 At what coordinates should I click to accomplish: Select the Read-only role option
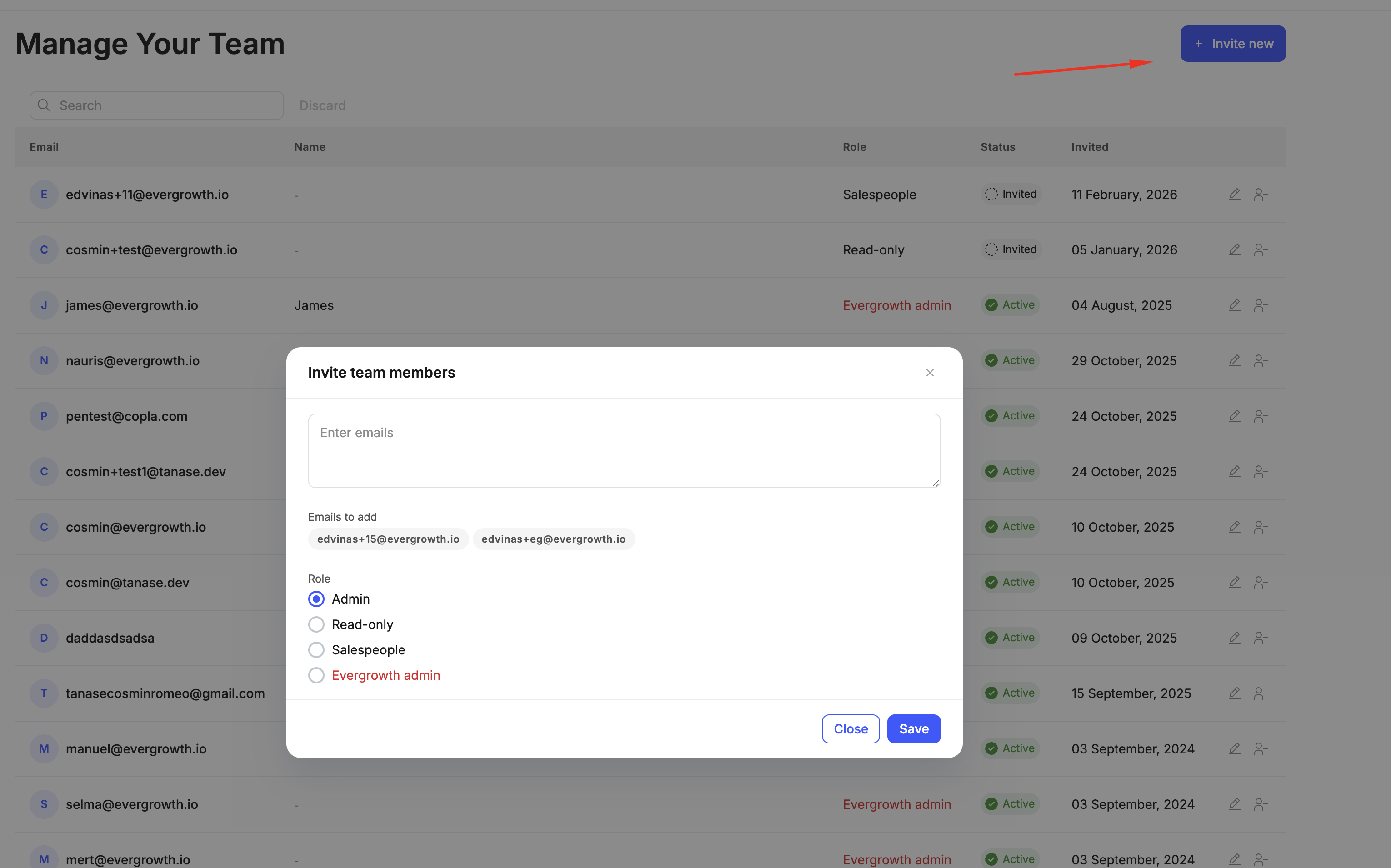click(316, 624)
